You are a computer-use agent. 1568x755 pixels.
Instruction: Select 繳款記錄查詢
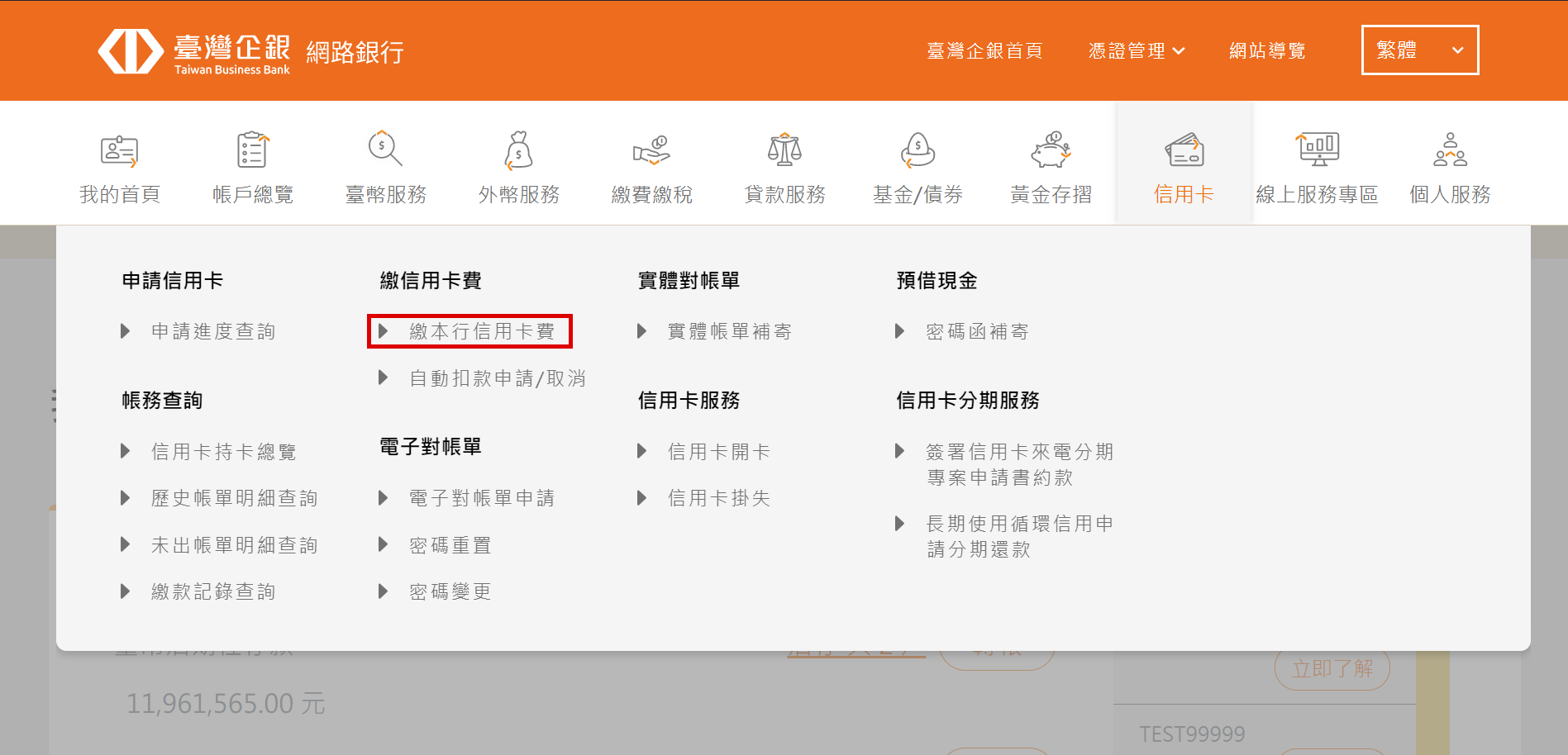click(x=213, y=591)
